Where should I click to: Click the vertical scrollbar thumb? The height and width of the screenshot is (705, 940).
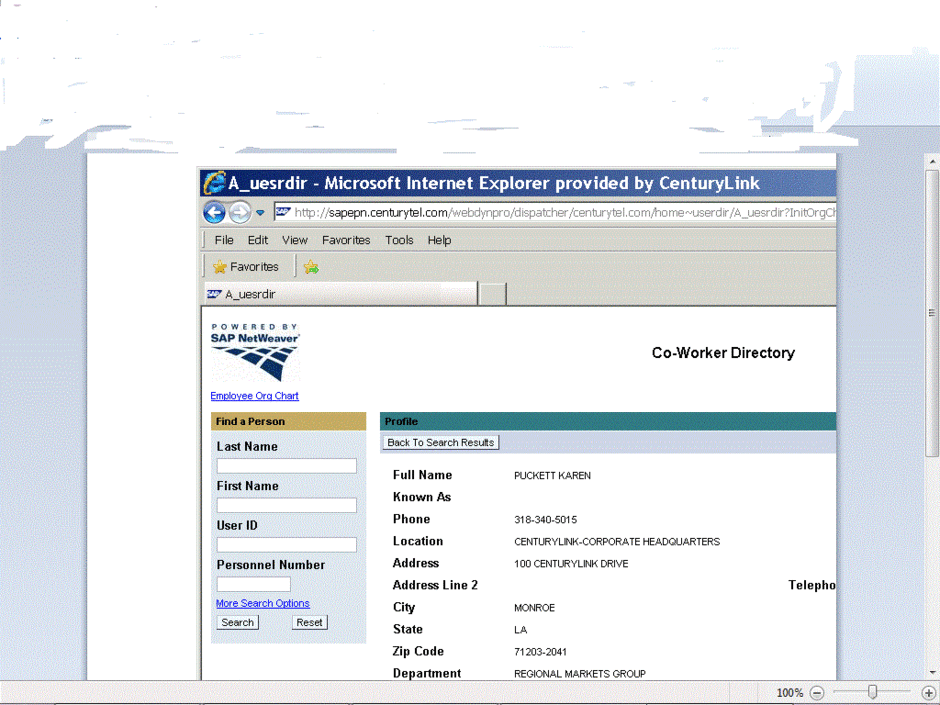click(x=932, y=313)
